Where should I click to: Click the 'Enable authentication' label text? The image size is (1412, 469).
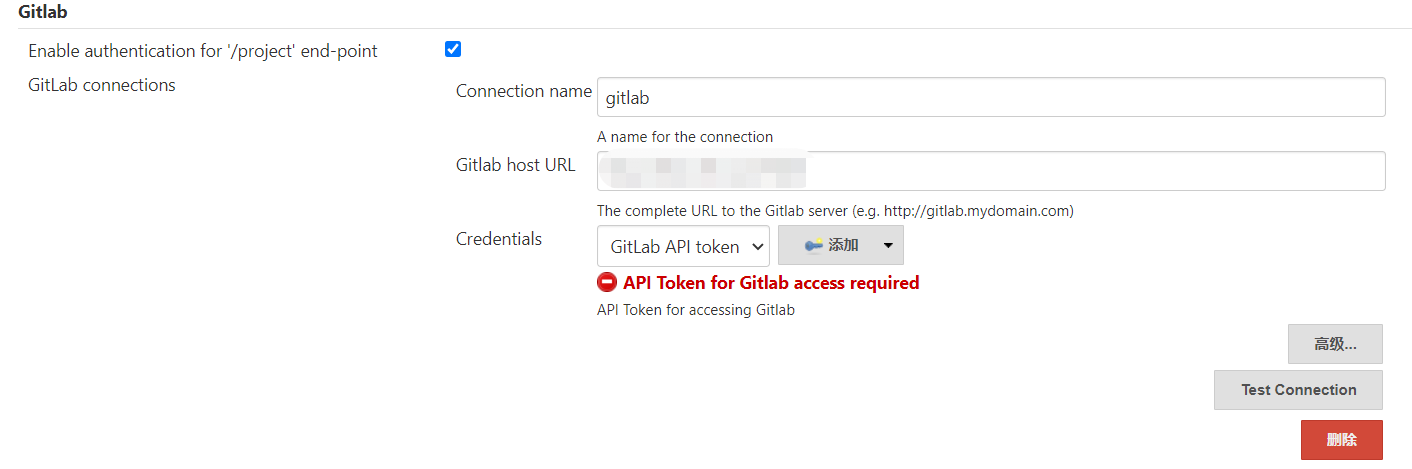pos(203,51)
